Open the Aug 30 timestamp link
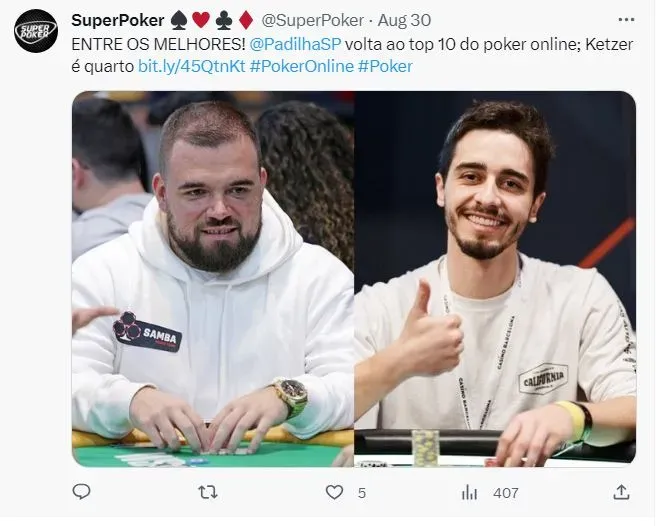The height and width of the screenshot is (526, 657). click(x=404, y=20)
